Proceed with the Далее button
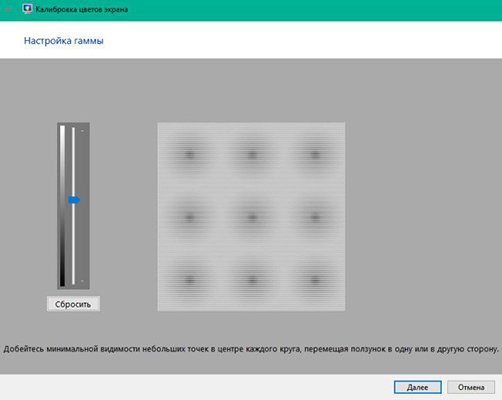The height and width of the screenshot is (400, 502). [x=418, y=387]
